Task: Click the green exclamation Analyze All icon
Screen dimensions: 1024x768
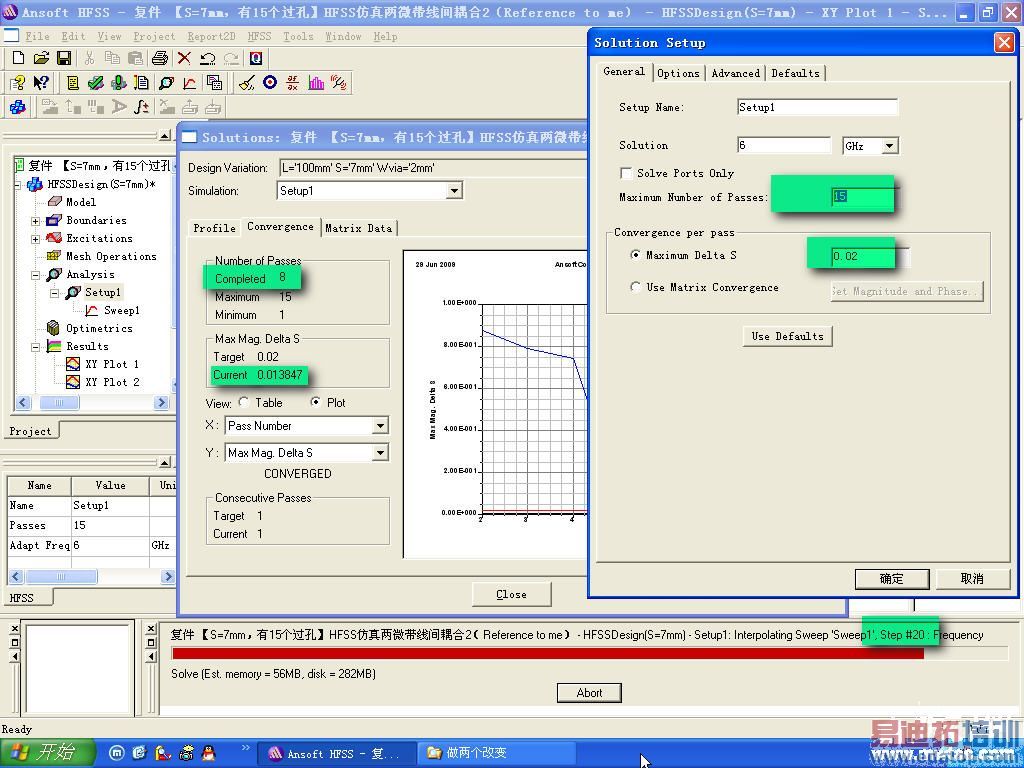Action: [118, 83]
